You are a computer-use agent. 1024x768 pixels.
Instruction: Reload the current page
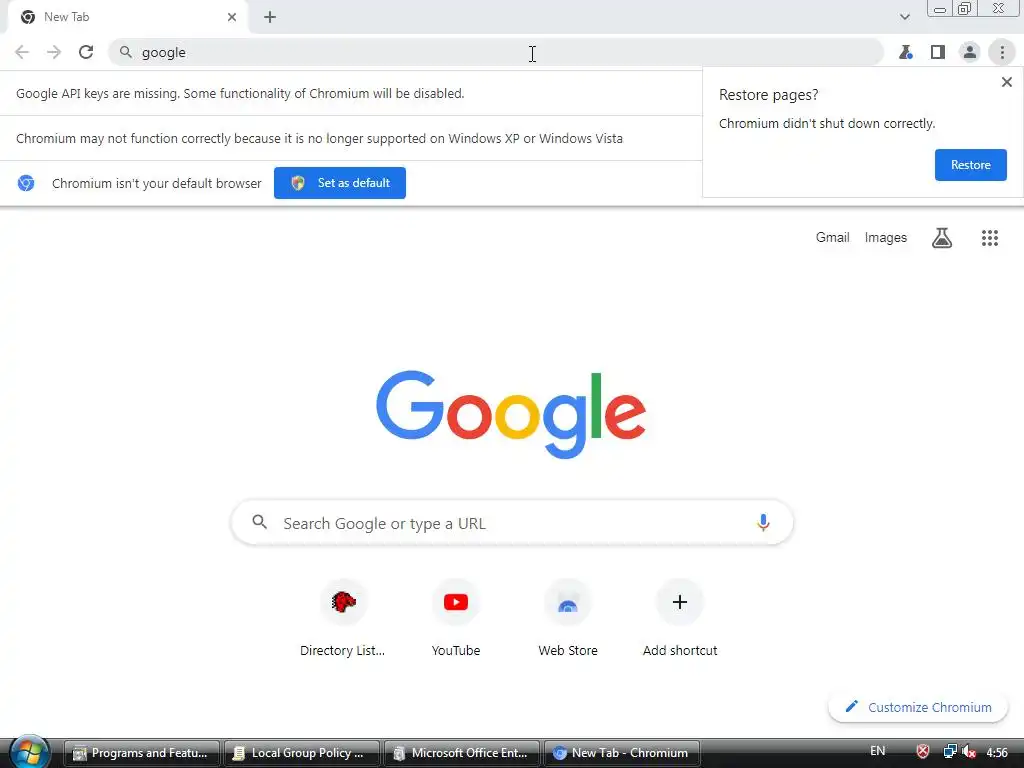(86, 52)
